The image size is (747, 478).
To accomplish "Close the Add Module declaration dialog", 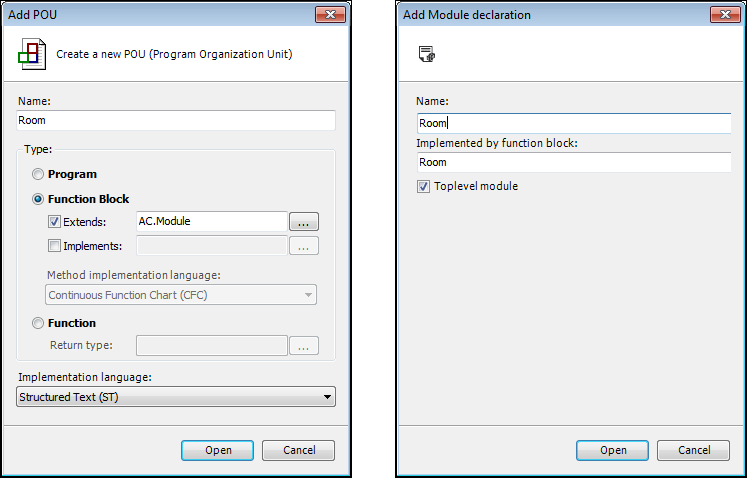I will point(724,15).
